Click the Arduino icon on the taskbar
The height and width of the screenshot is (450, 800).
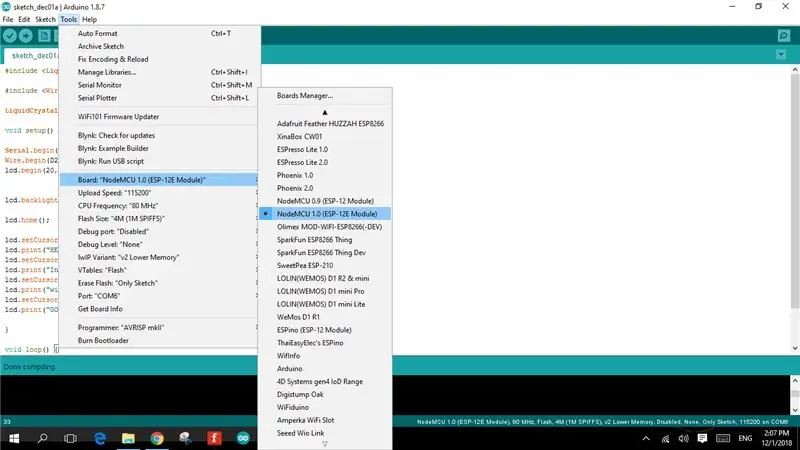(x=243, y=438)
